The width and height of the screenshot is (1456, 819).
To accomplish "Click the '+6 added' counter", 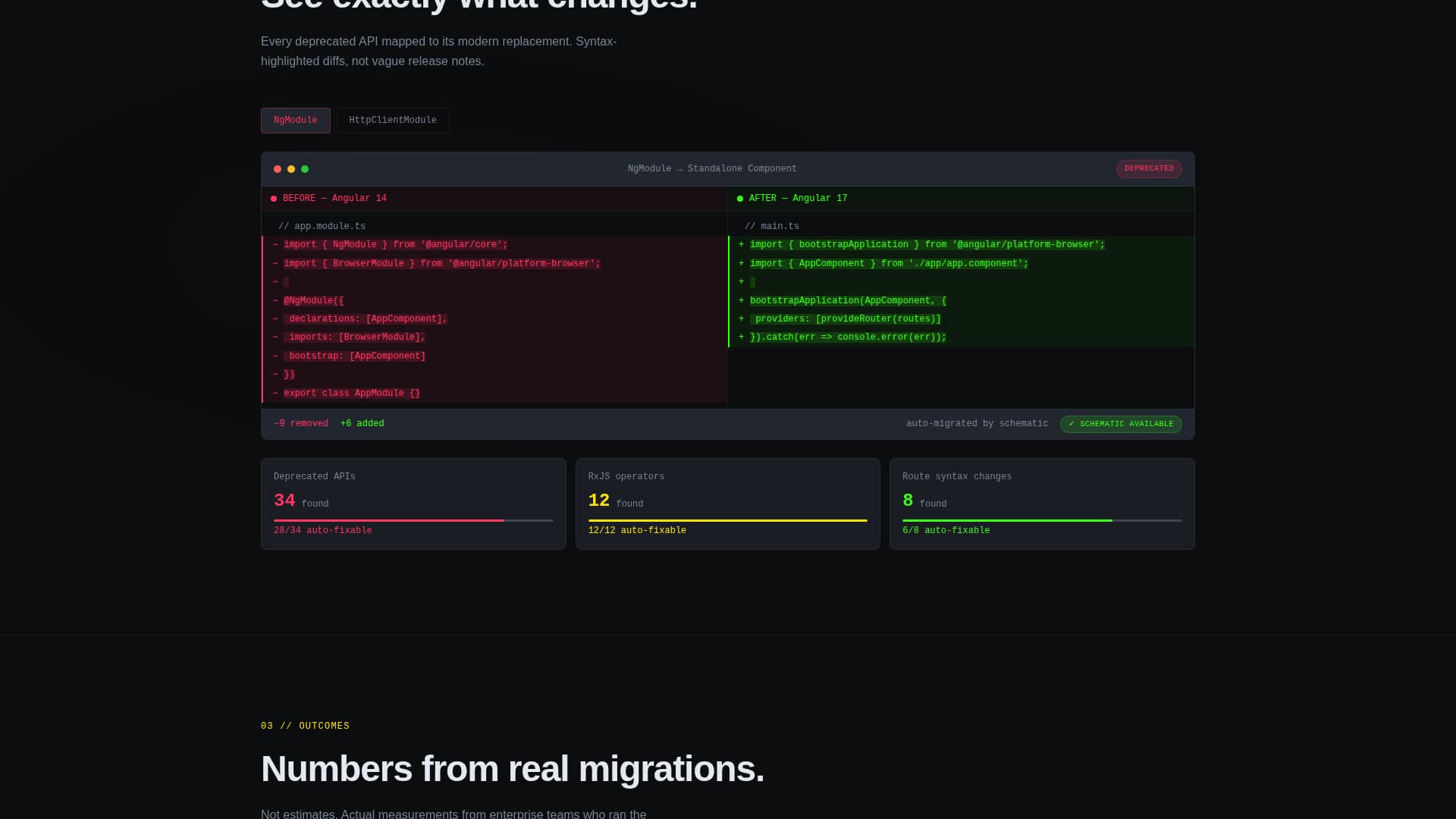I will [x=362, y=423].
